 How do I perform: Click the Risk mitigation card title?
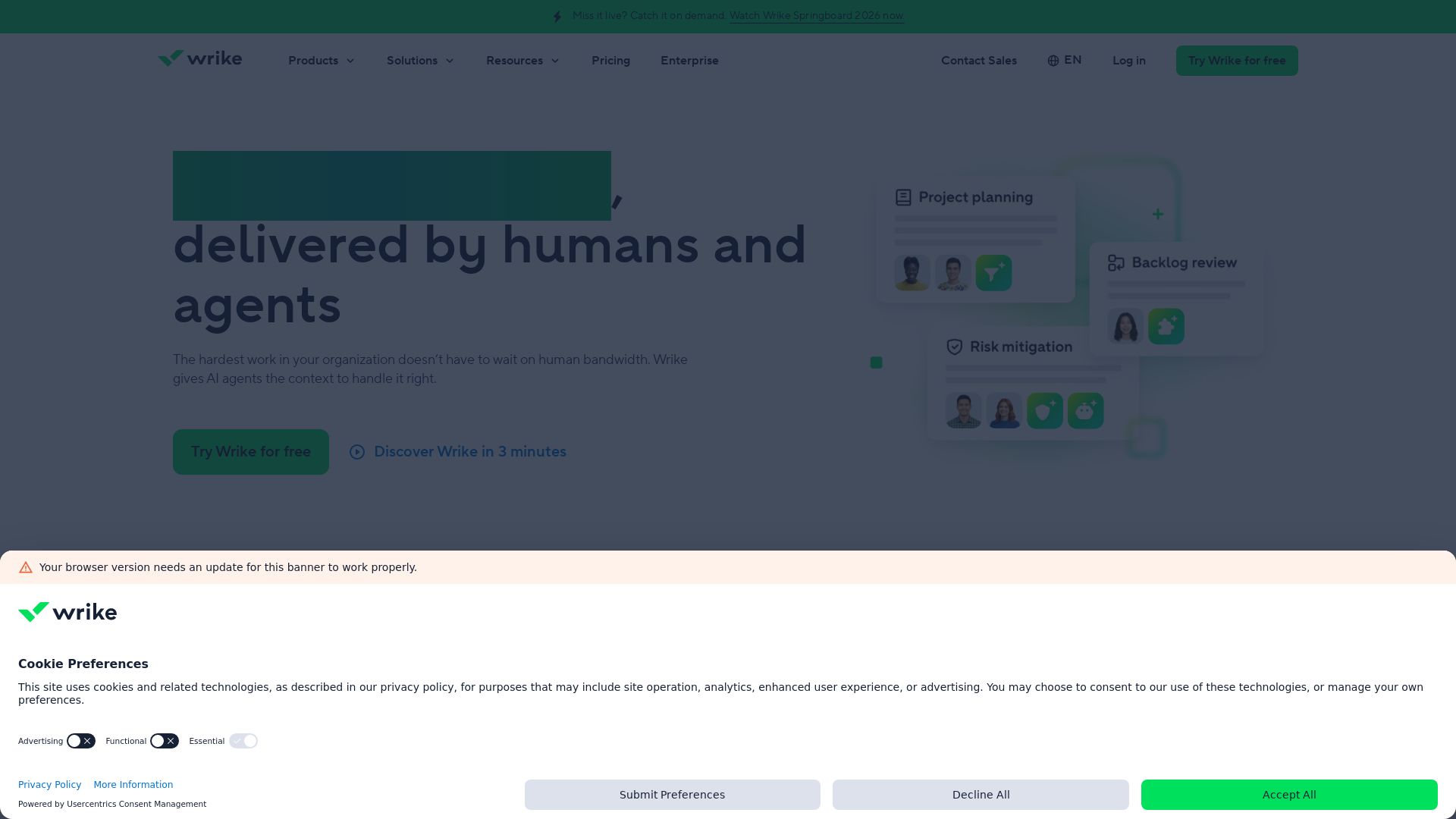click(1021, 347)
